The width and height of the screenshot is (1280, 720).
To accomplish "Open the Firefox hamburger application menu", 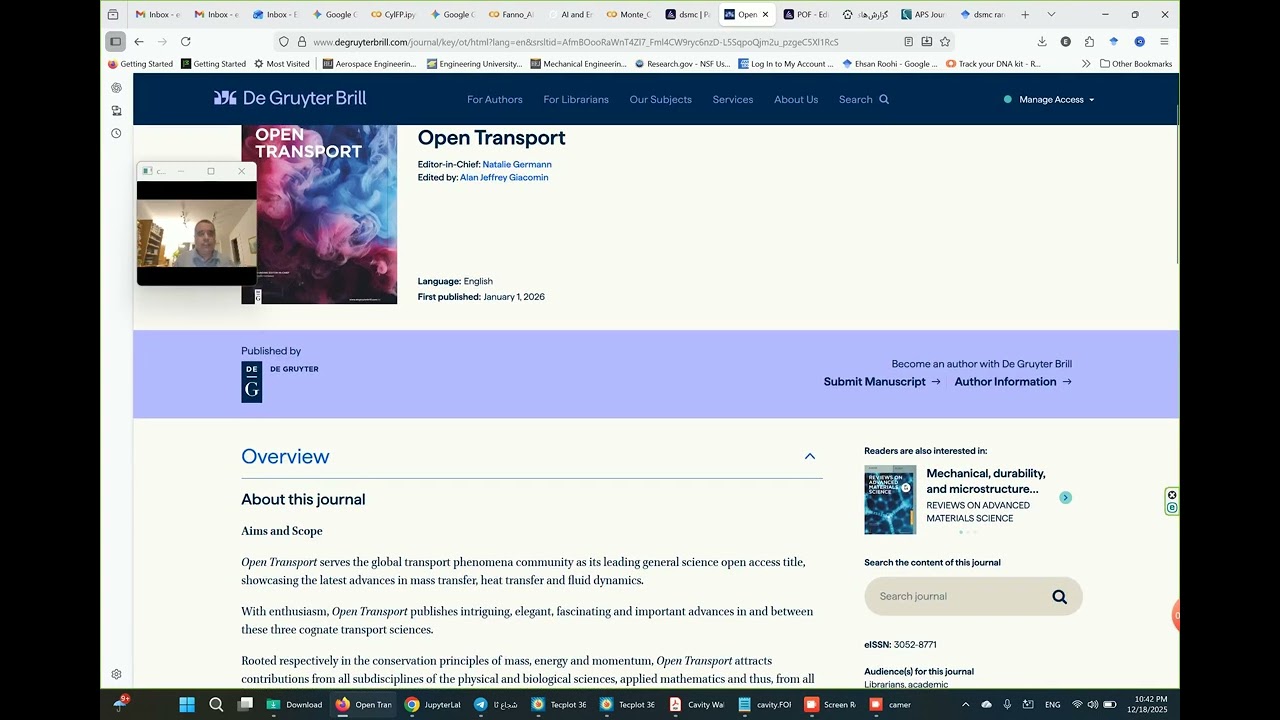I will tap(1164, 42).
